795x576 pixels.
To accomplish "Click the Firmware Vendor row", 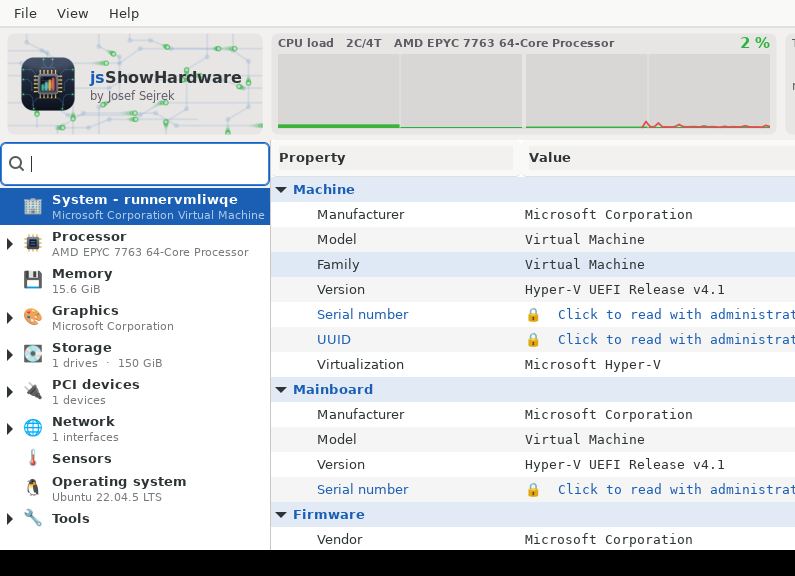I will (533, 539).
